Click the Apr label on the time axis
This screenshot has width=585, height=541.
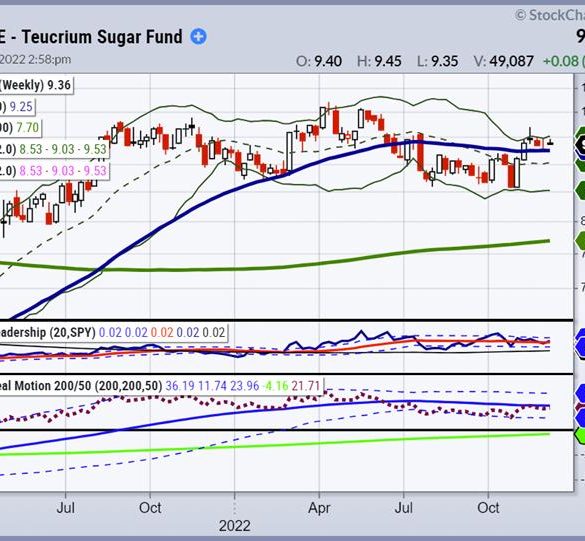pyautogui.click(x=319, y=508)
